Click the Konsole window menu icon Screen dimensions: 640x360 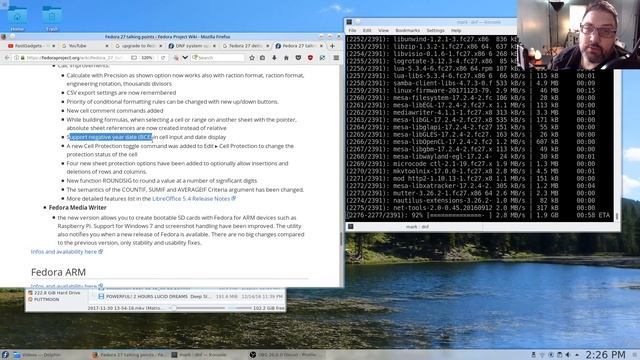349,22
